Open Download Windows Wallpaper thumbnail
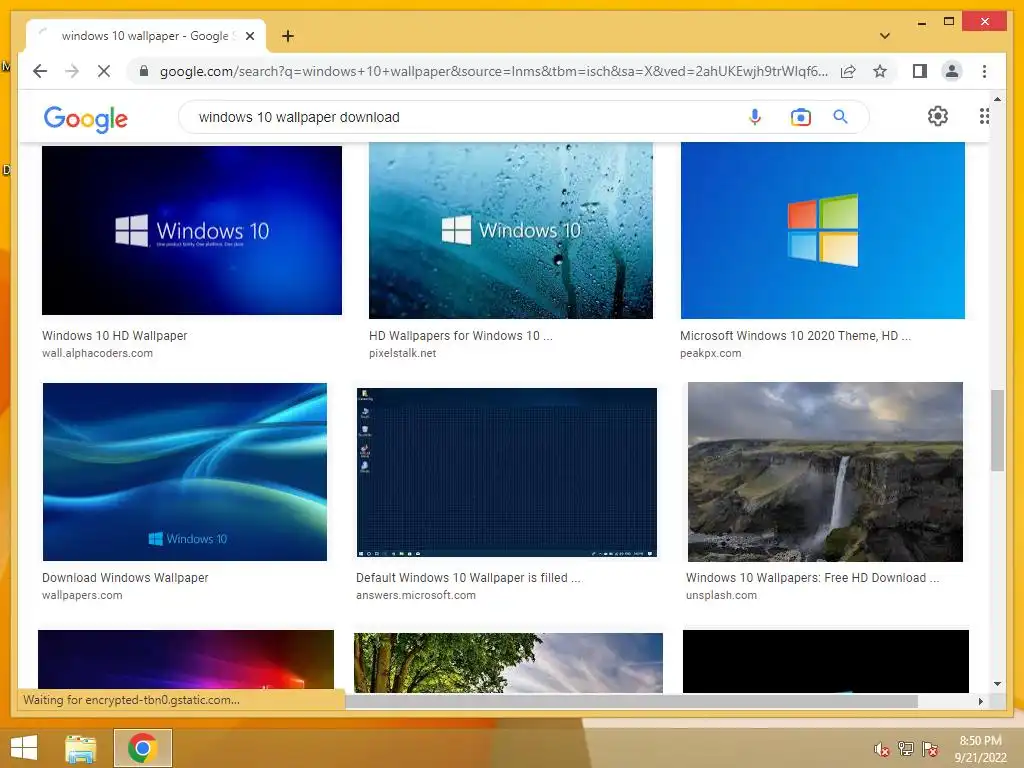Screen dimensions: 1024x768 click(185, 472)
